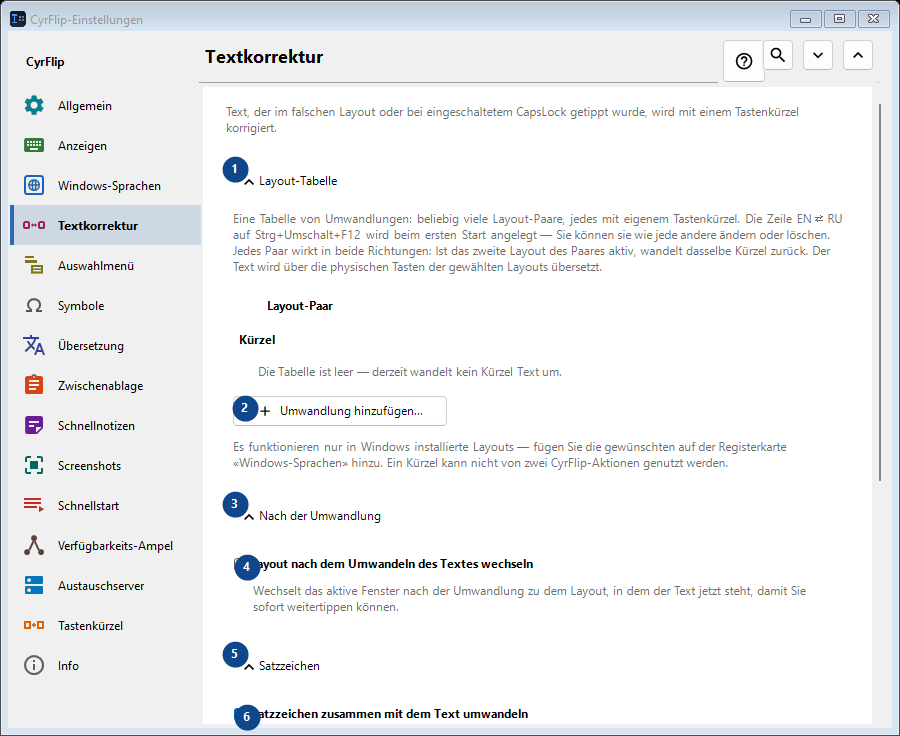Open the Austauschserver section
Screen dimensions: 900x736
point(106,586)
